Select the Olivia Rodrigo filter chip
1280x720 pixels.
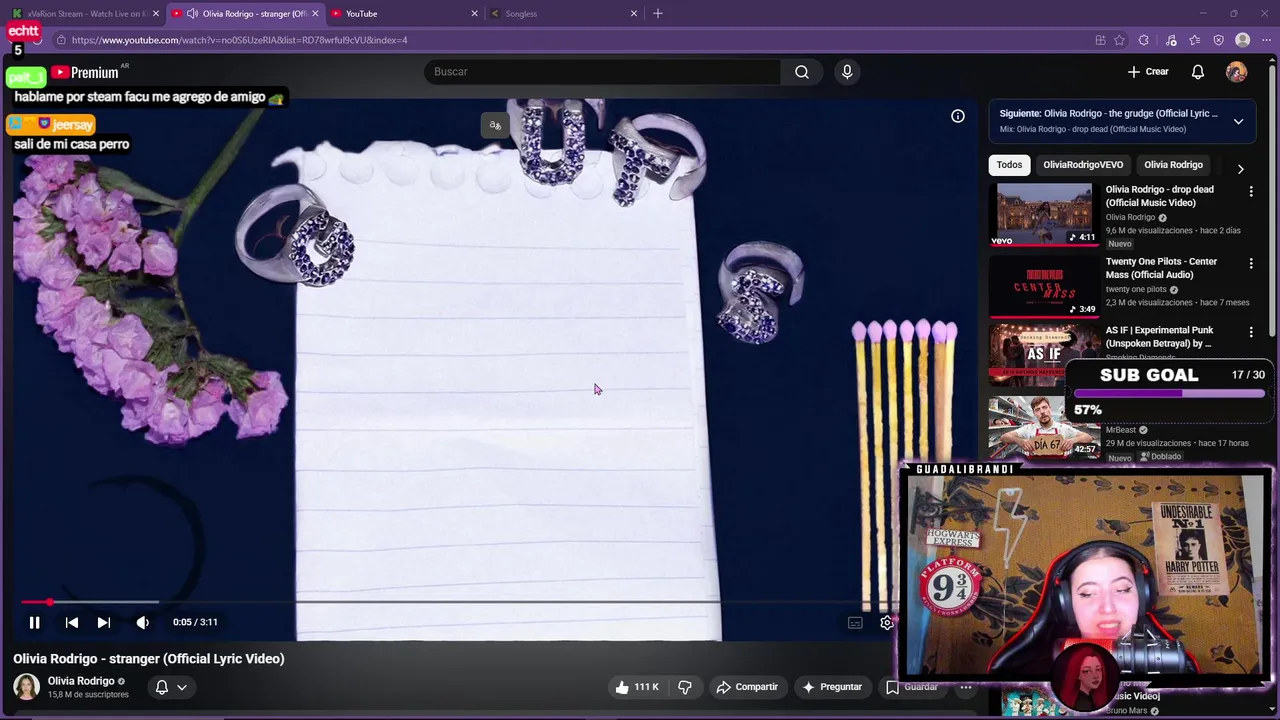point(1173,165)
